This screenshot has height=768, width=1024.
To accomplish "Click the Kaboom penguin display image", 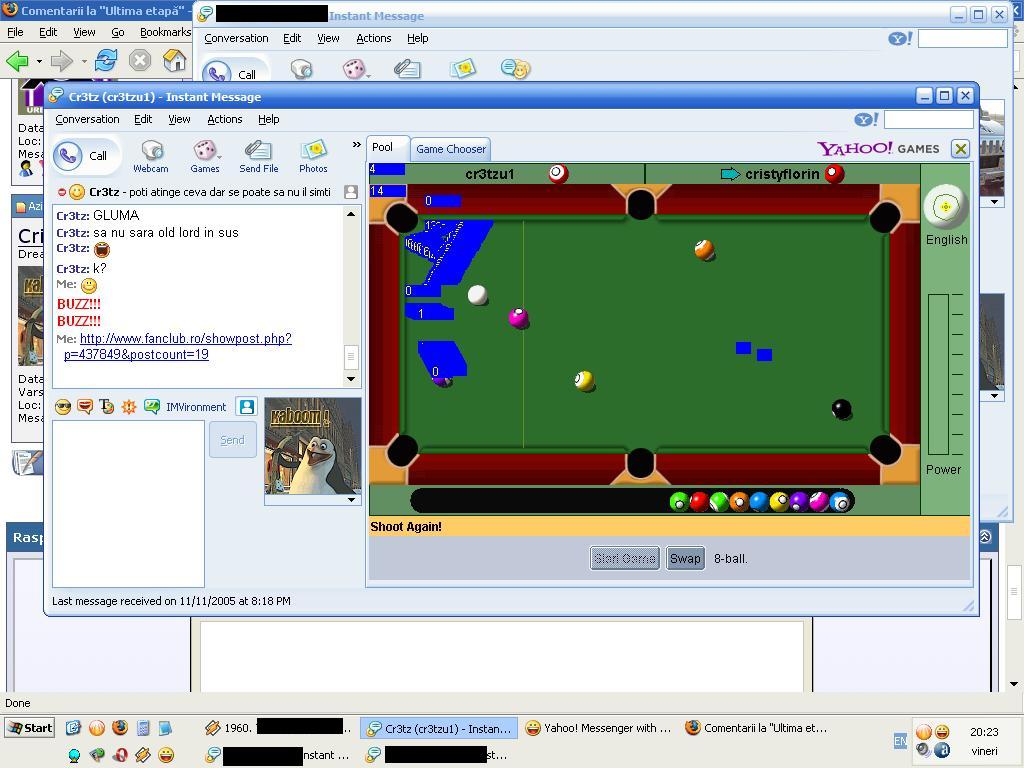I will 312,445.
